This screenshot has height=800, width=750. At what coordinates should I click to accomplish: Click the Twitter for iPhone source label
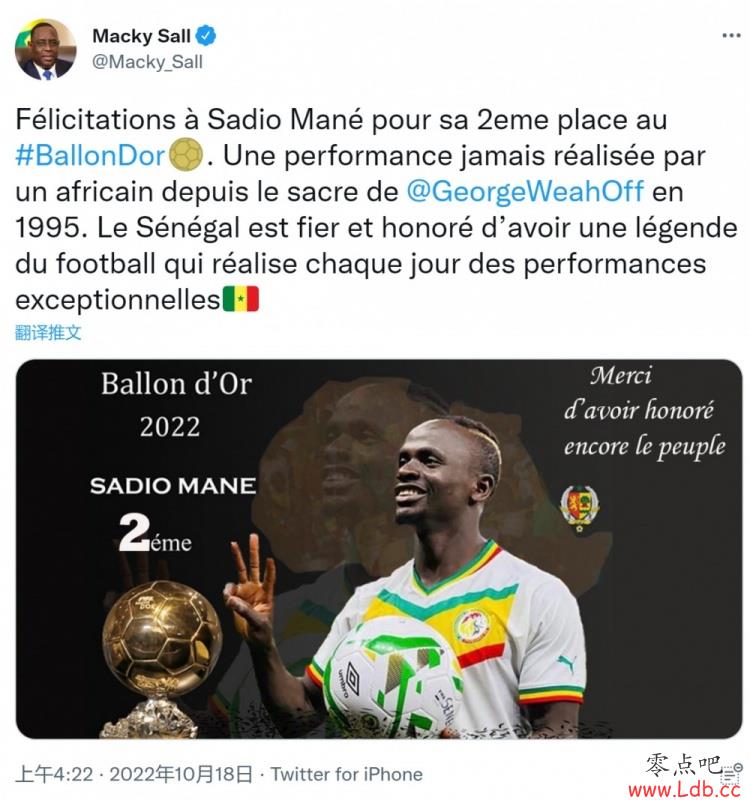point(346,774)
